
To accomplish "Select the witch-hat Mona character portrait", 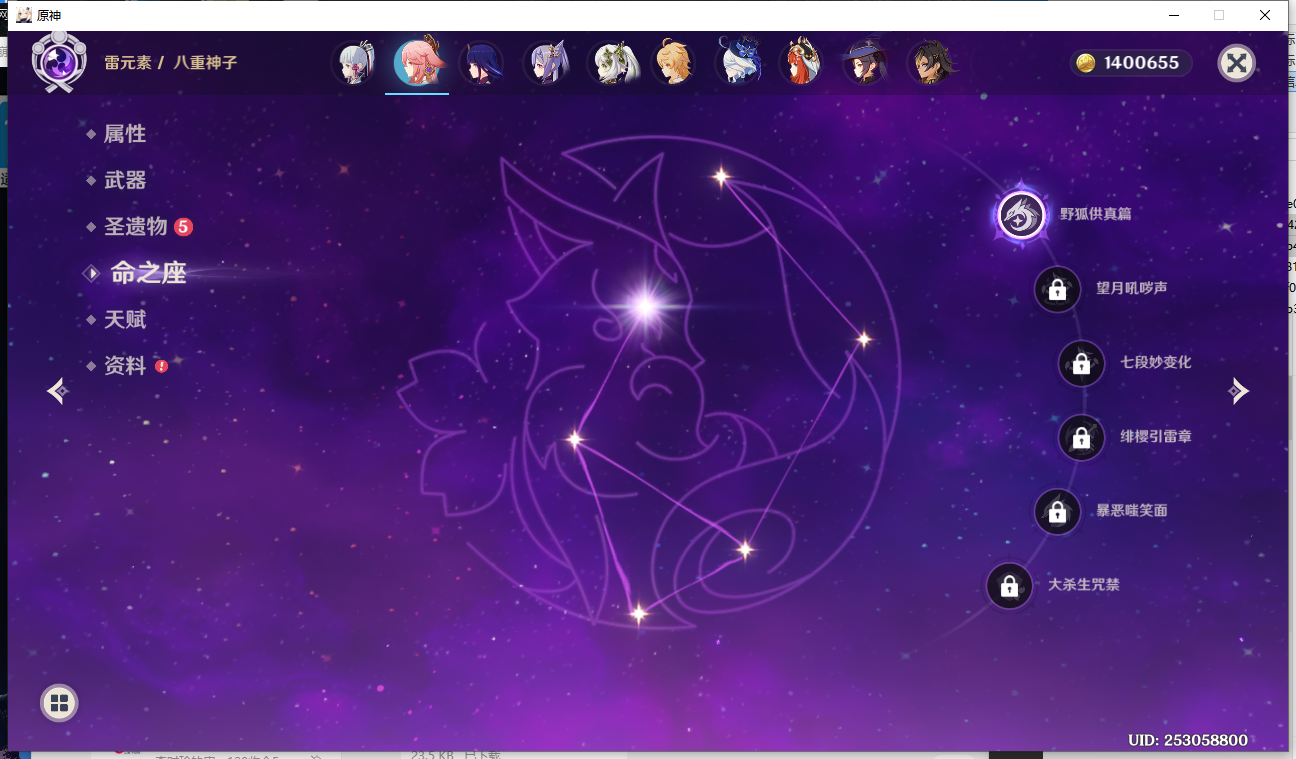I will pos(866,63).
